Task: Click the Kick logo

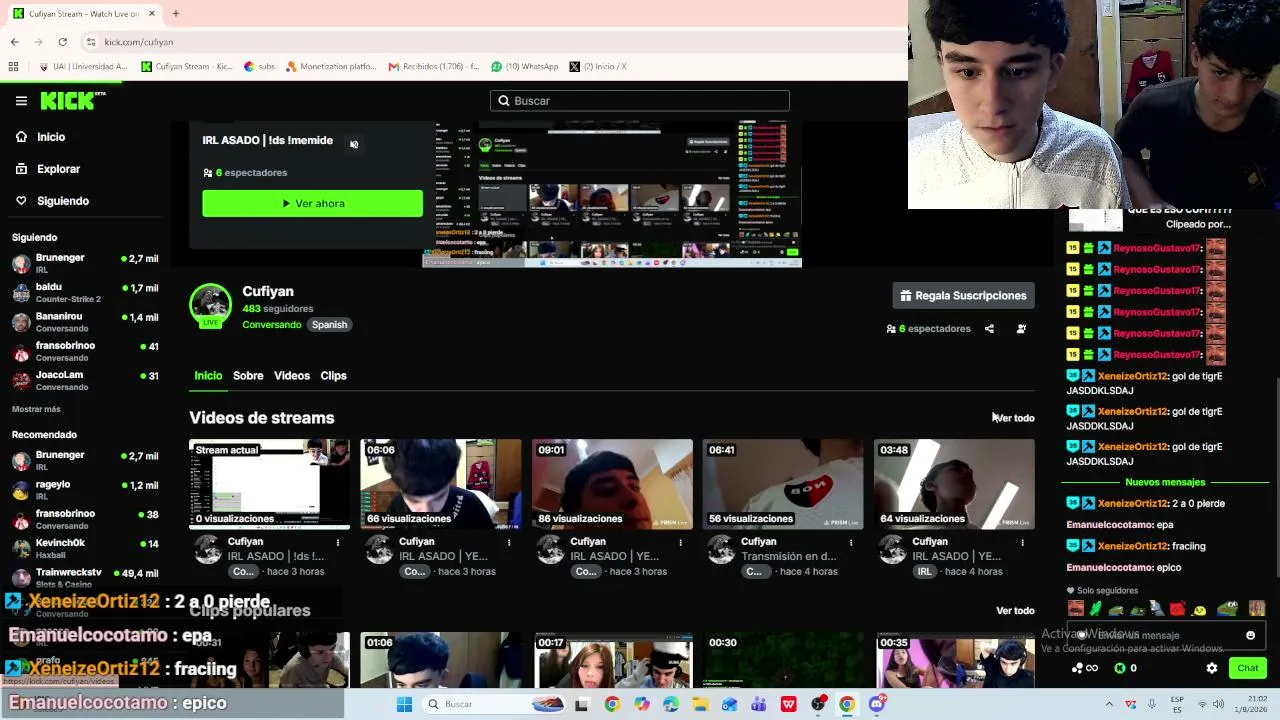Action: tap(73, 100)
